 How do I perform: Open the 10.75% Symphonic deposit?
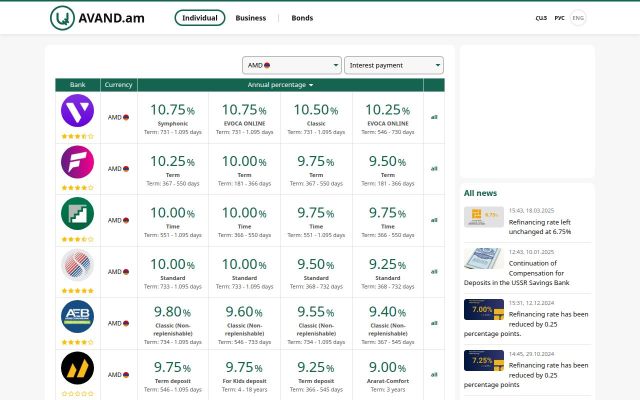[173, 118]
